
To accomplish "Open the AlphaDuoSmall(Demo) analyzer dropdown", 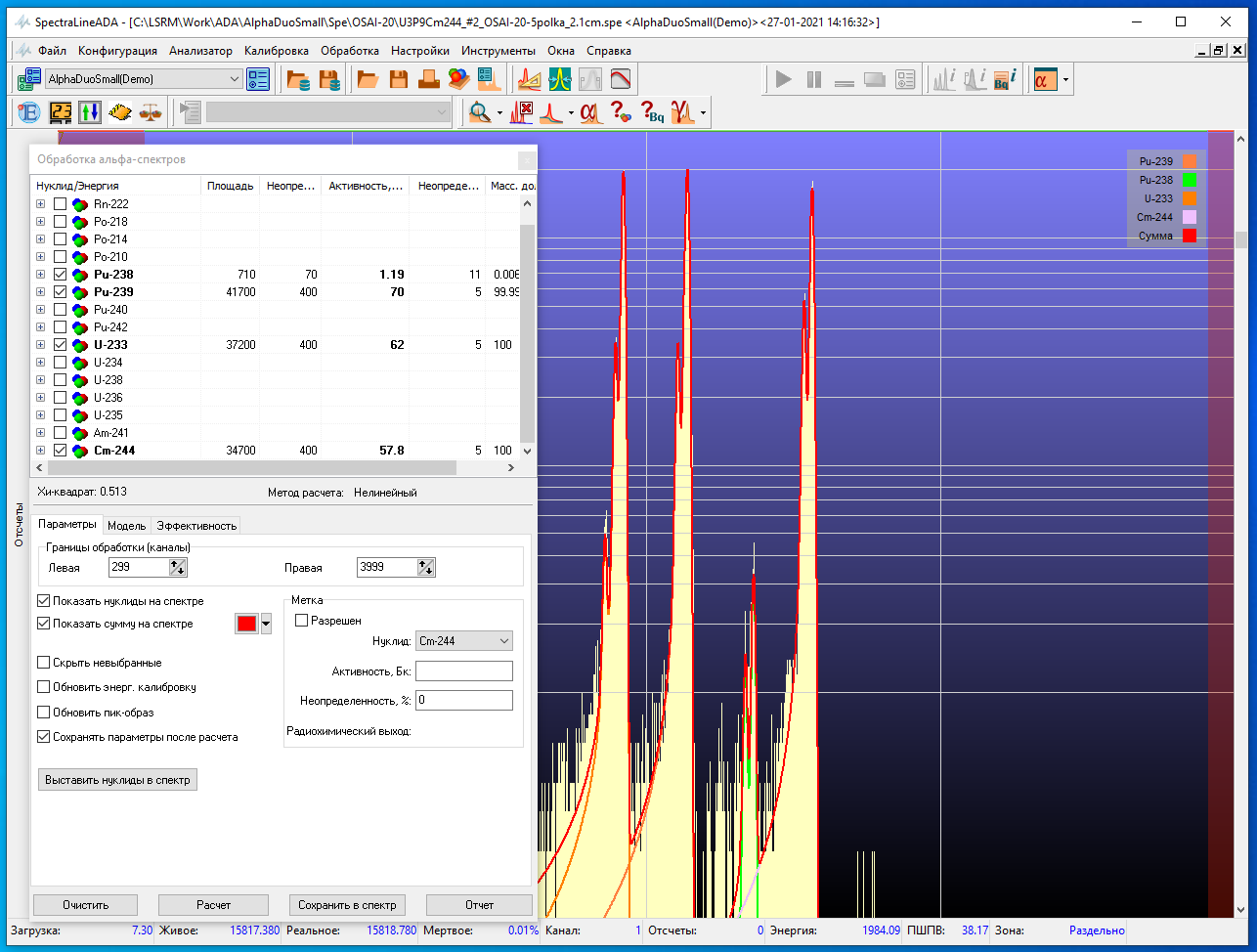I will coord(234,79).
